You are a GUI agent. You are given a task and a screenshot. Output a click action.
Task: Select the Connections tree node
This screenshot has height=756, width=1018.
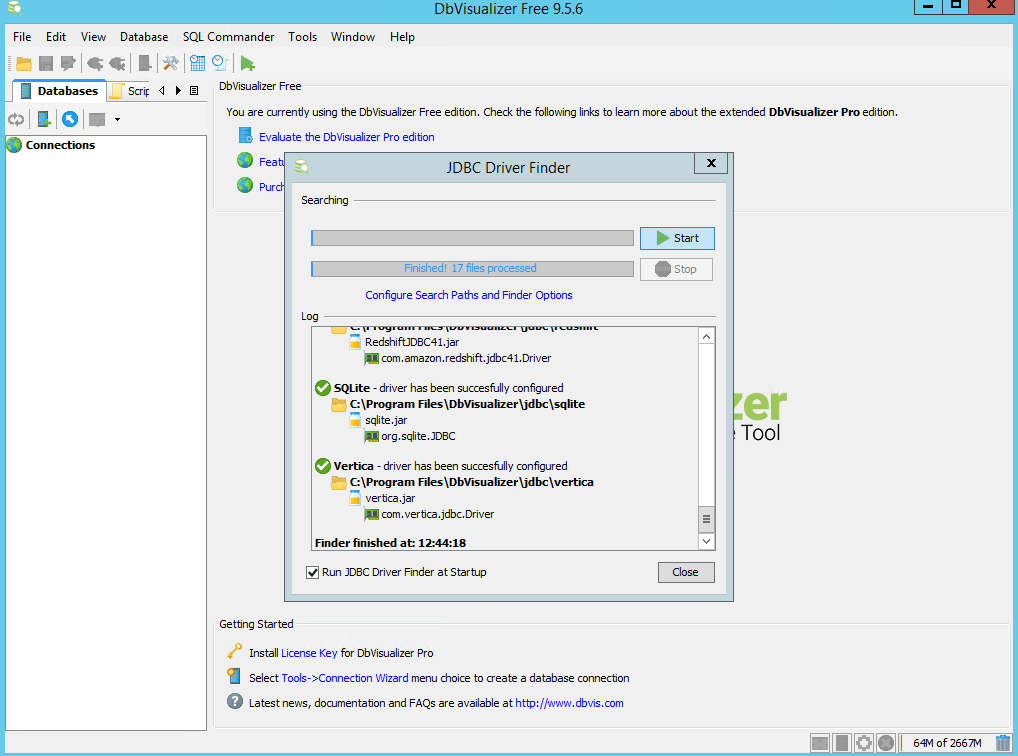[60, 145]
